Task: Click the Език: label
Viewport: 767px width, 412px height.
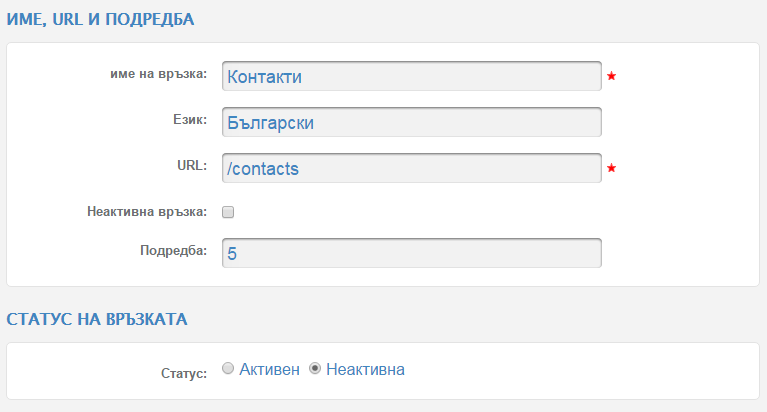Action: coord(190,120)
